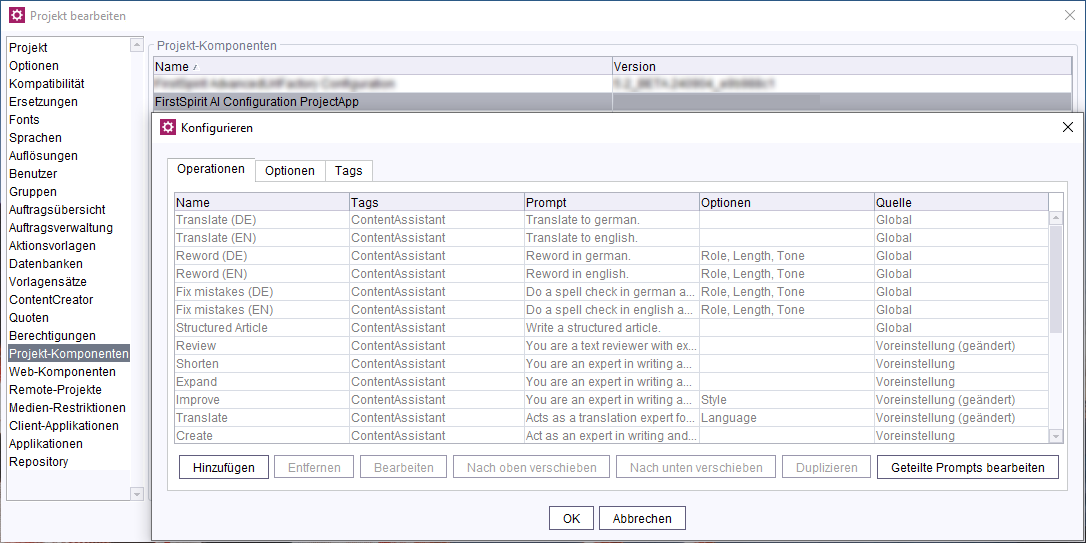Image resolution: width=1086 pixels, height=543 pixels.
Task: Click the sidebar list up arrow
Action: 136,46
